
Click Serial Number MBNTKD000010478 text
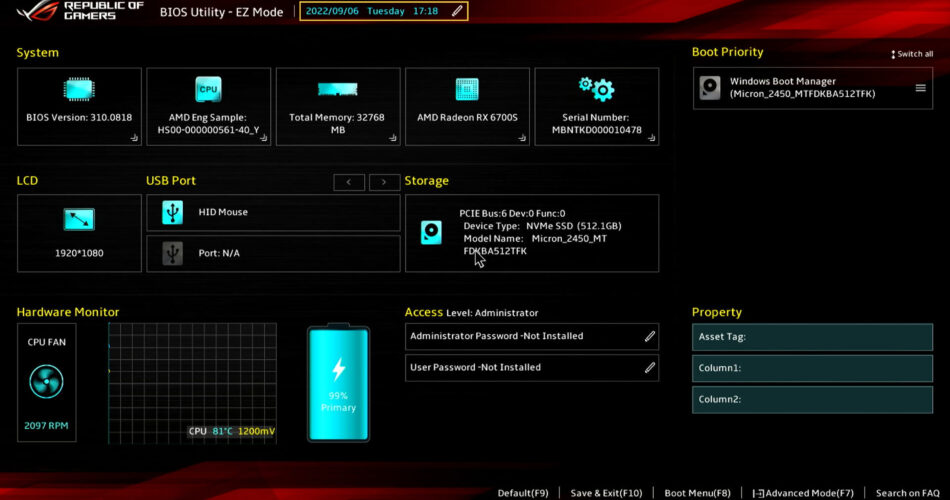[x=596, y=124]
